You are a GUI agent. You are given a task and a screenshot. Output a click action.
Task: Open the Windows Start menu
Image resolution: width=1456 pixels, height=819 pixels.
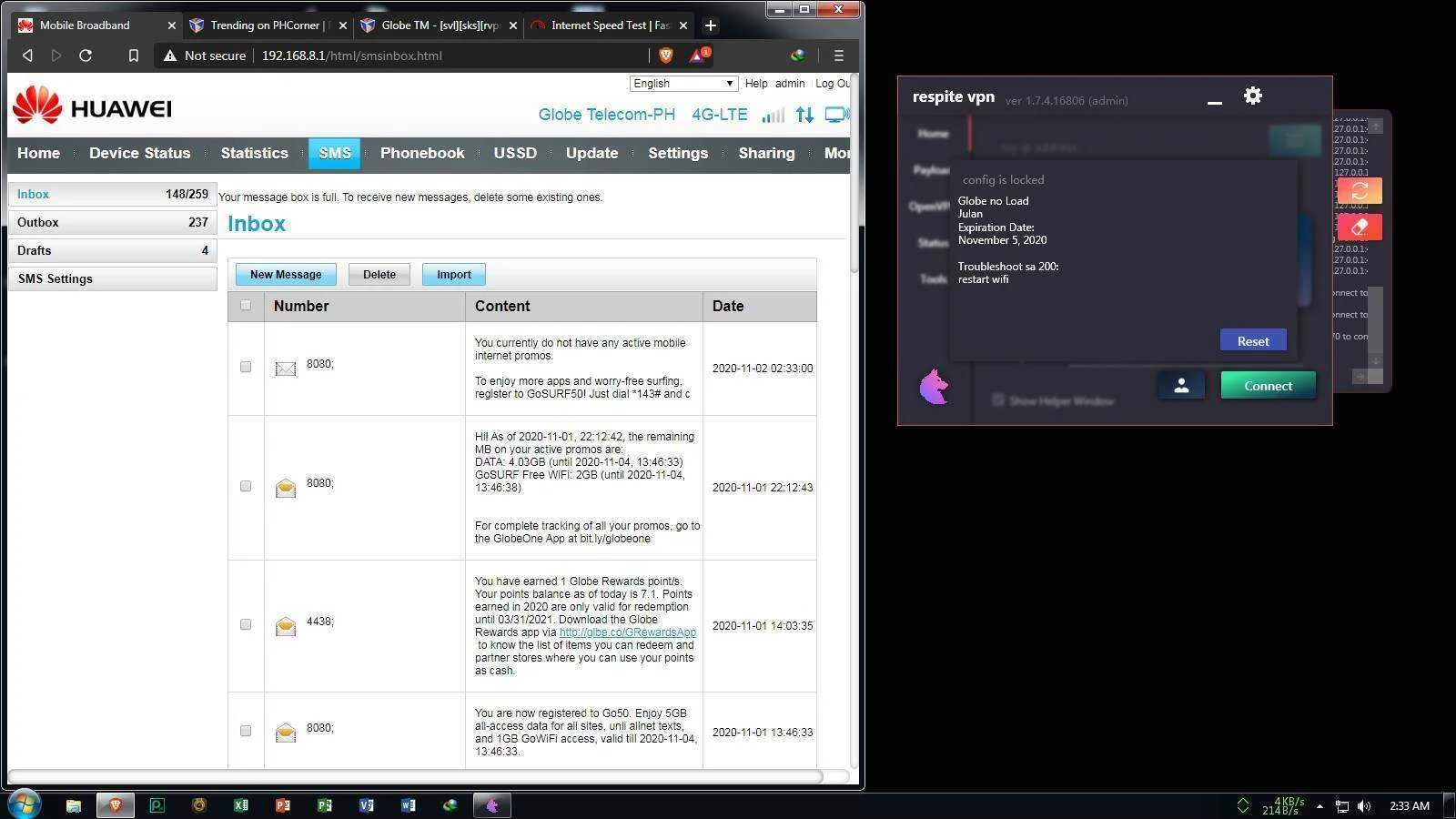tap(24, 805)
